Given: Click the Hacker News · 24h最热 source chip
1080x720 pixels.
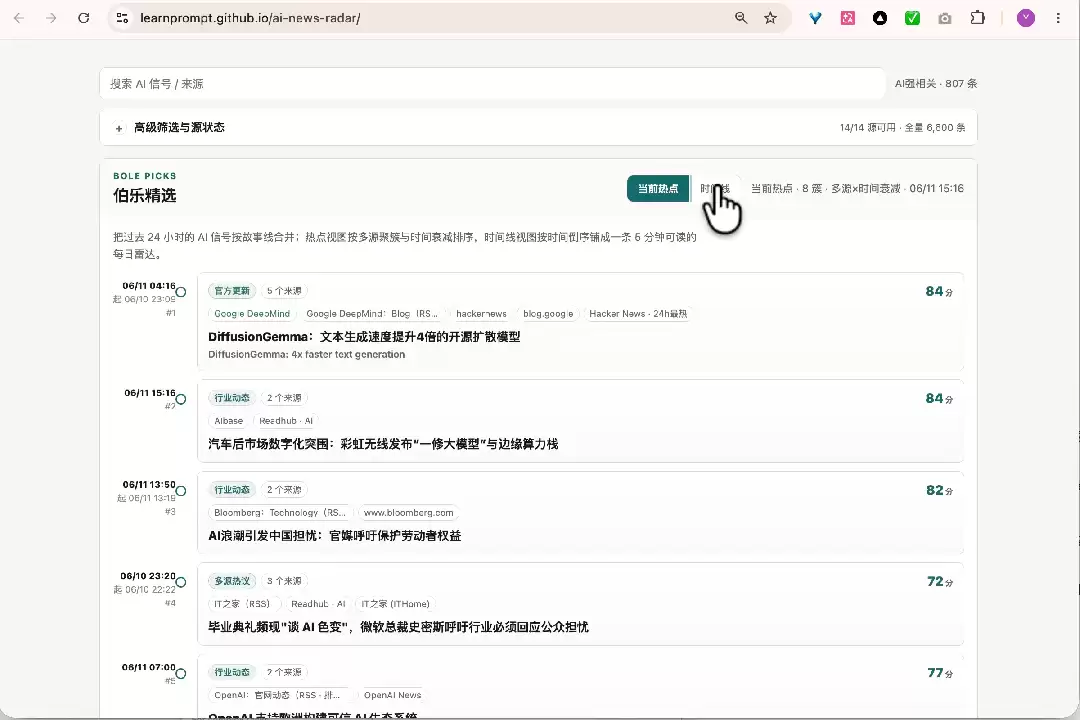Looking at the screenshot, I should point(638,313).
